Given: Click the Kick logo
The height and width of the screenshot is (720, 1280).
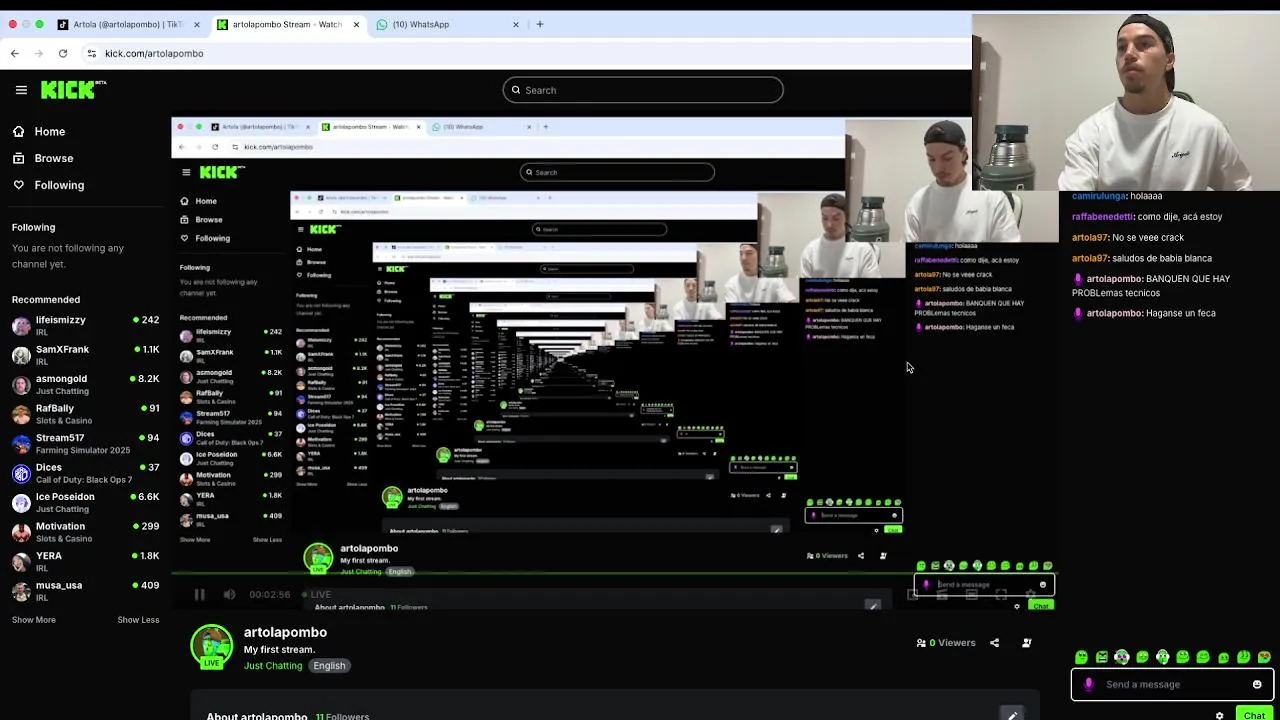Looking at the screenshot, I should [73, 90].
